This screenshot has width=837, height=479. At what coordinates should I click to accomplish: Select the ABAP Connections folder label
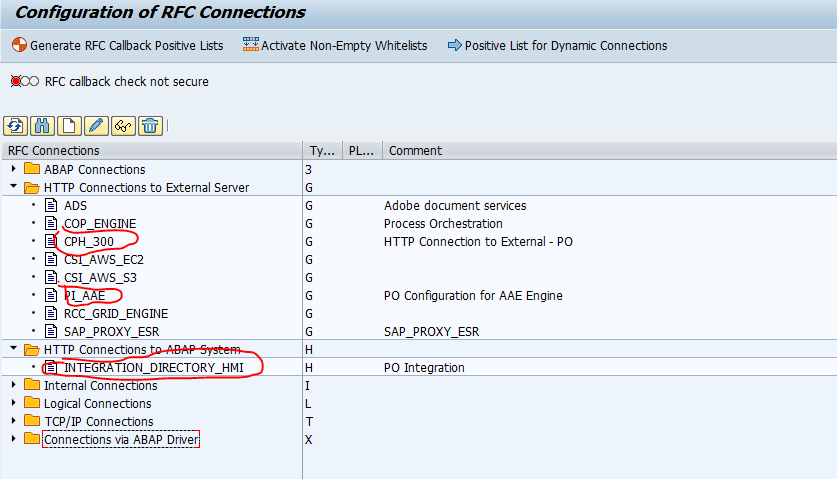coord(94,169)
